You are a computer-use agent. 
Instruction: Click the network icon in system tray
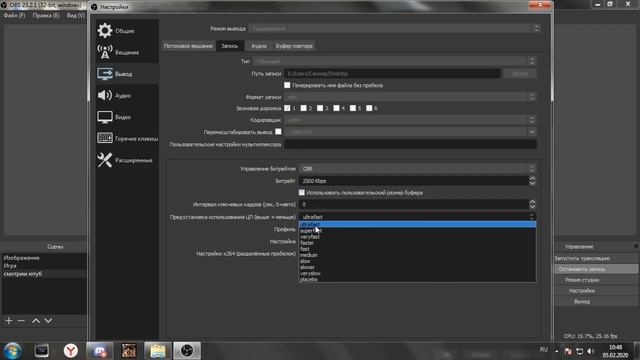point(579,351)
